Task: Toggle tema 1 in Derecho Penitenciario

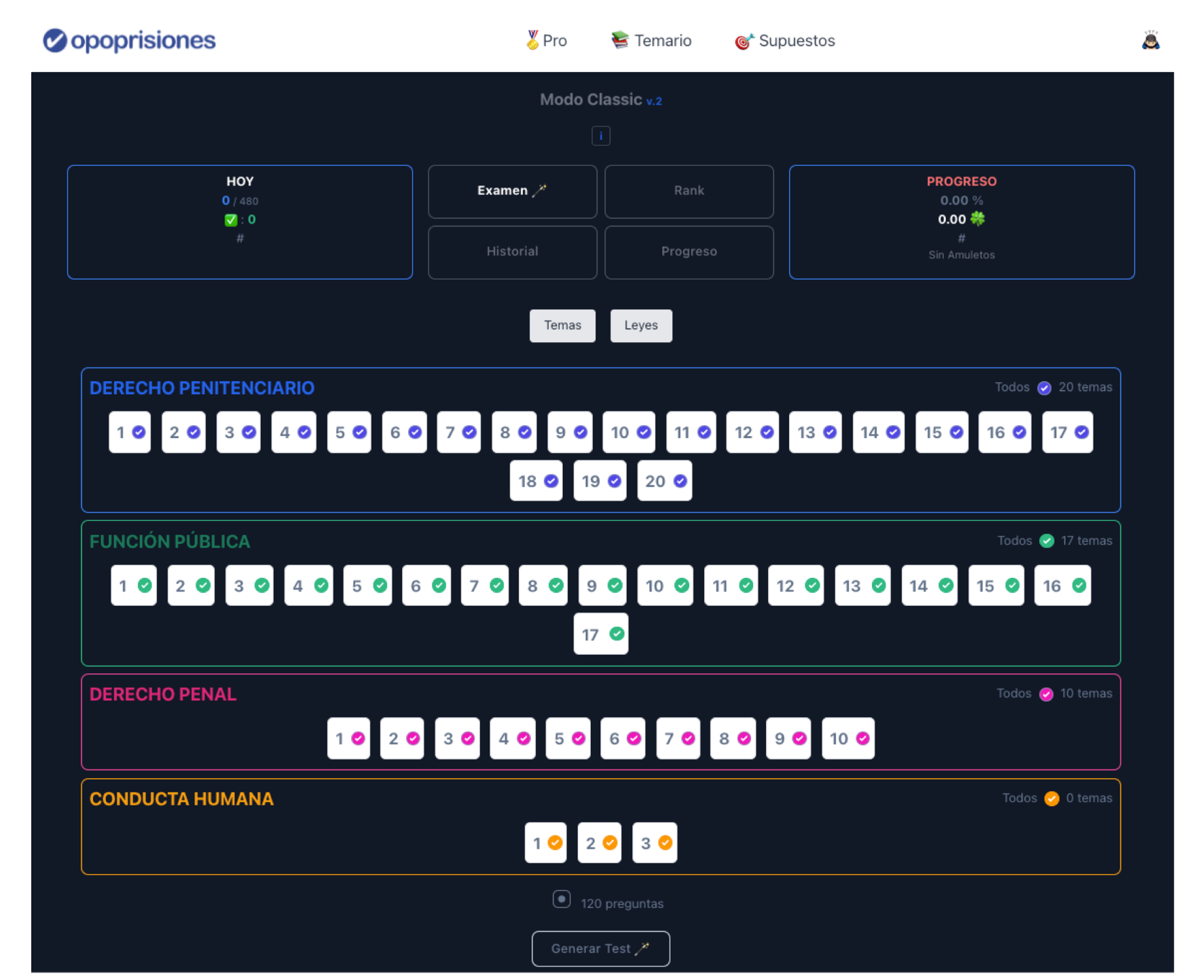Action: [x=130, y=432]
